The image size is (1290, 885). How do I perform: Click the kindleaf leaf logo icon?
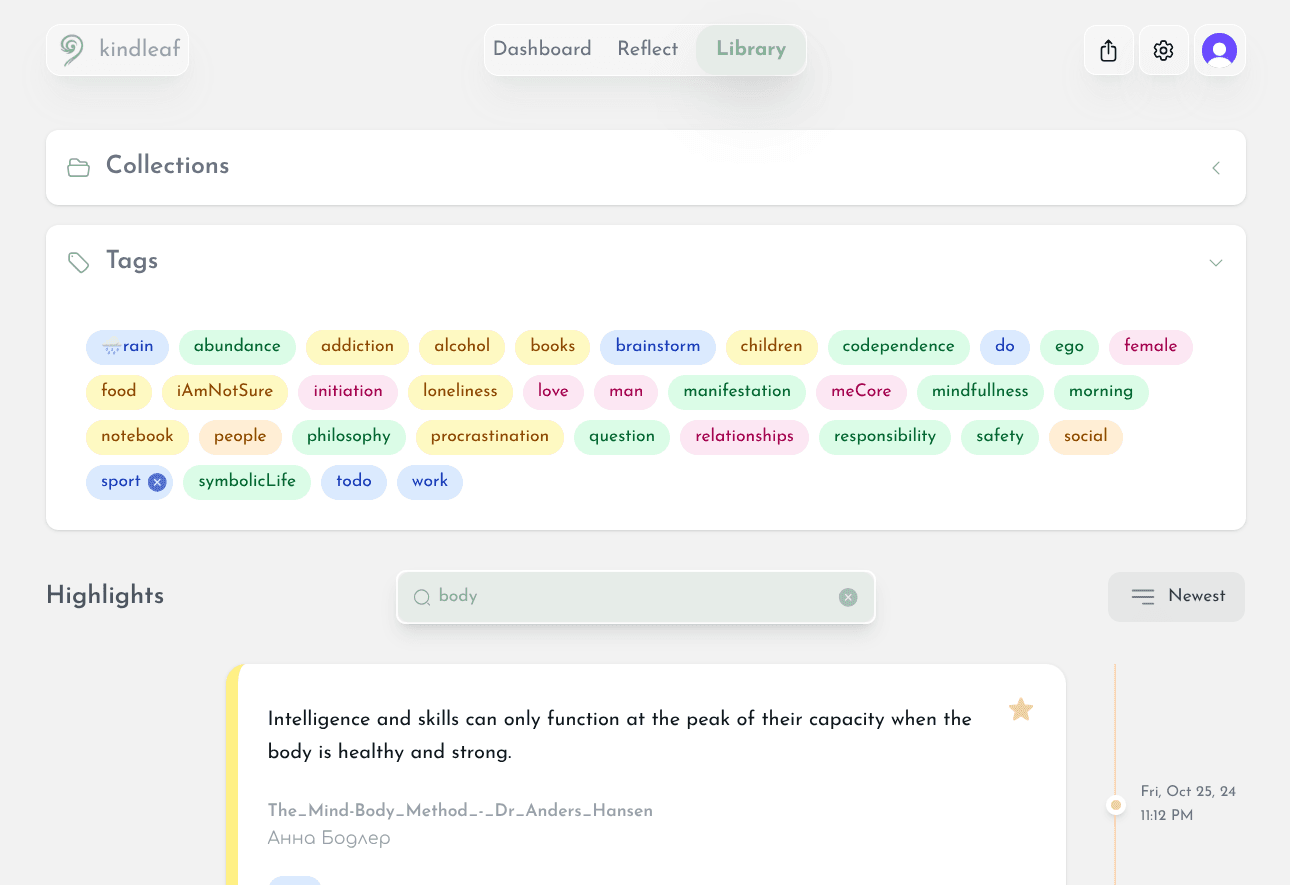tap(70, 49)
